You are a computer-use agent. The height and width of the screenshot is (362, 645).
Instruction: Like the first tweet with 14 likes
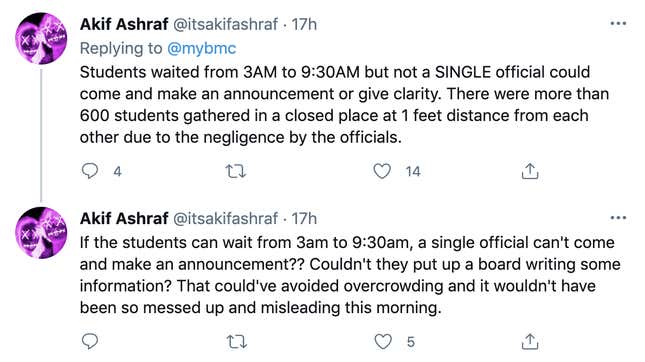(382, 171)
